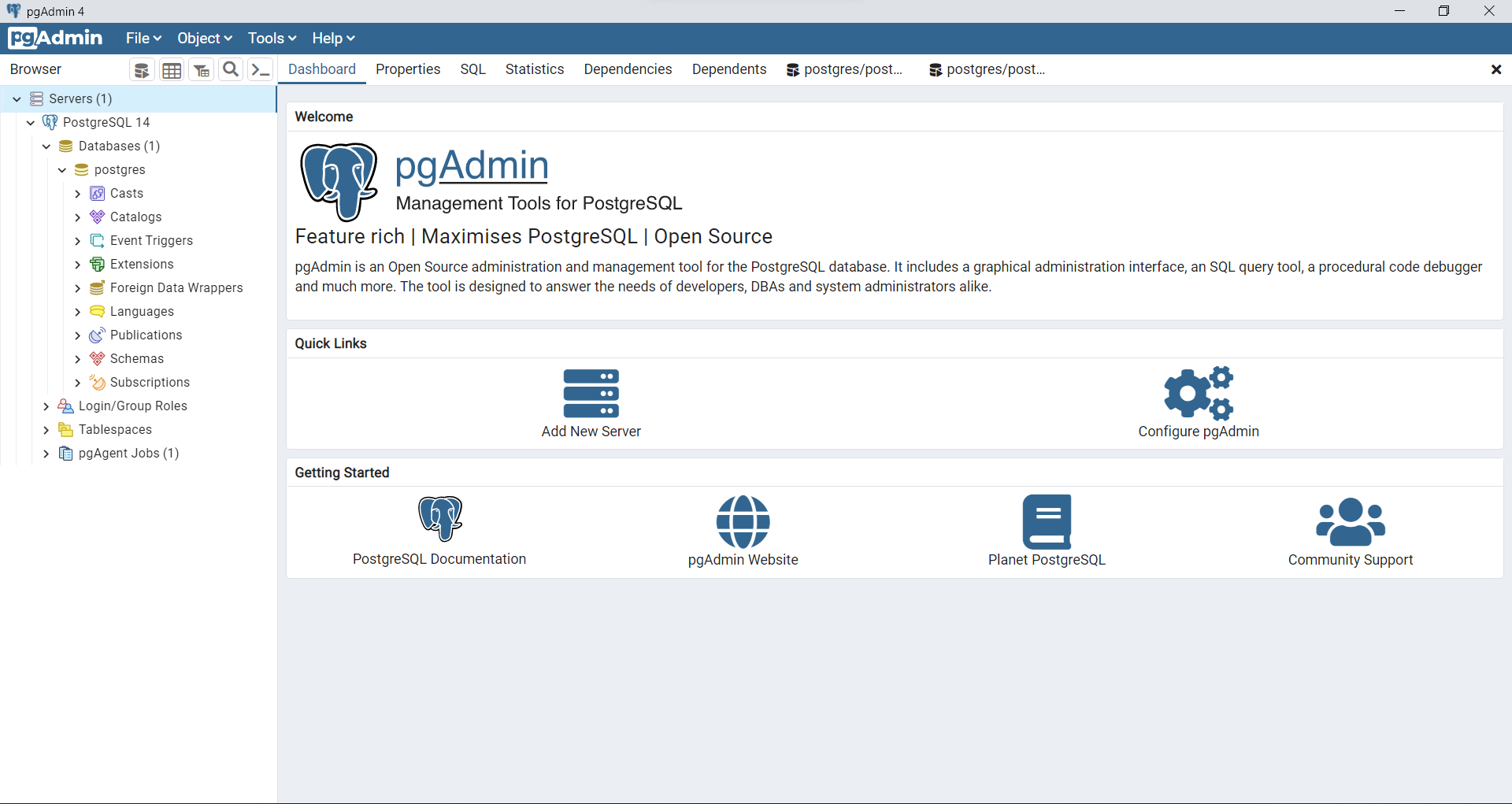Click the PostgreSQL Documentation elephant icon
The width and height of the screenshot is (1512, 804).
click(440, 518)
